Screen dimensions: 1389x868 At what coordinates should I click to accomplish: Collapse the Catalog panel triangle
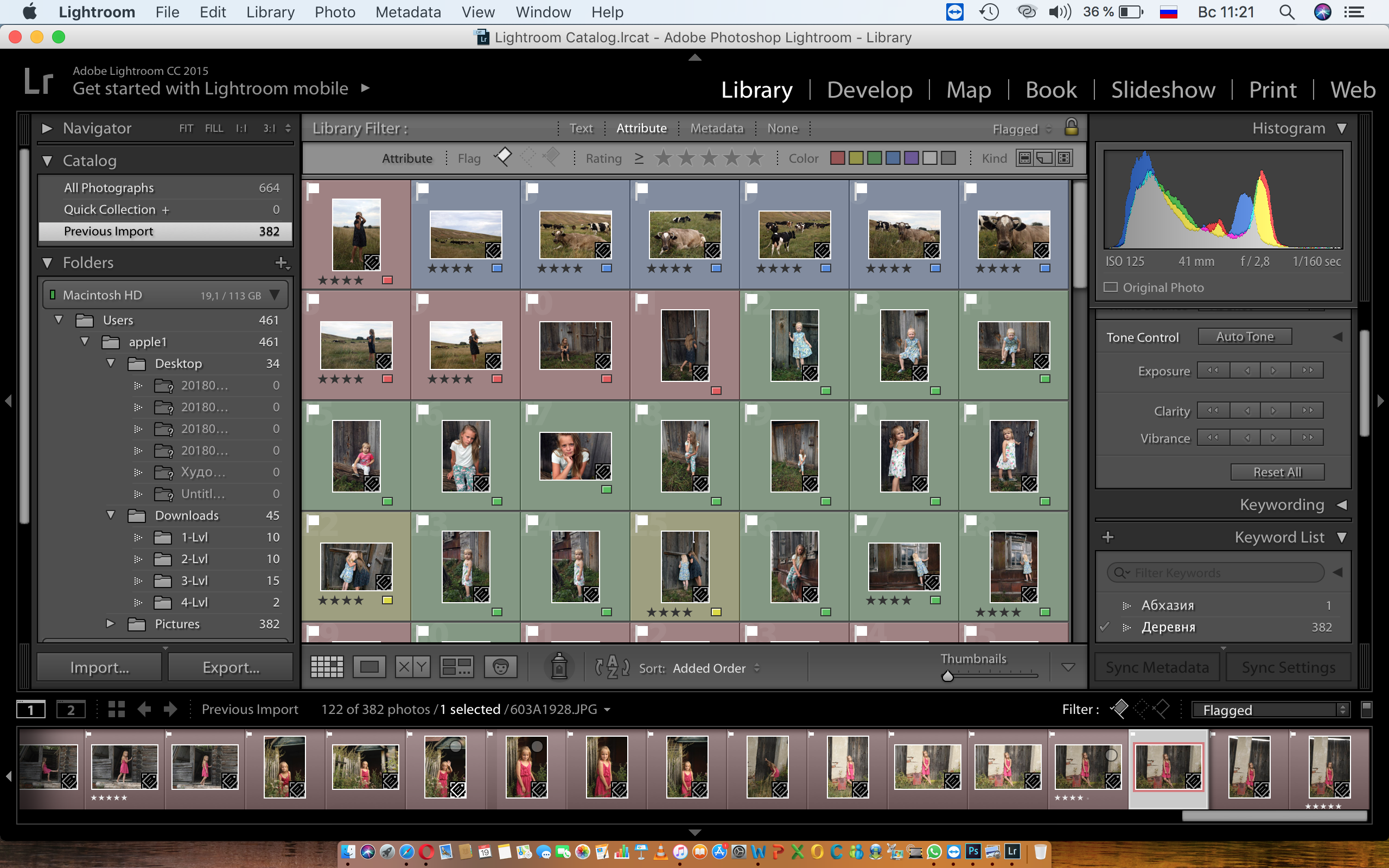[47, 161]
